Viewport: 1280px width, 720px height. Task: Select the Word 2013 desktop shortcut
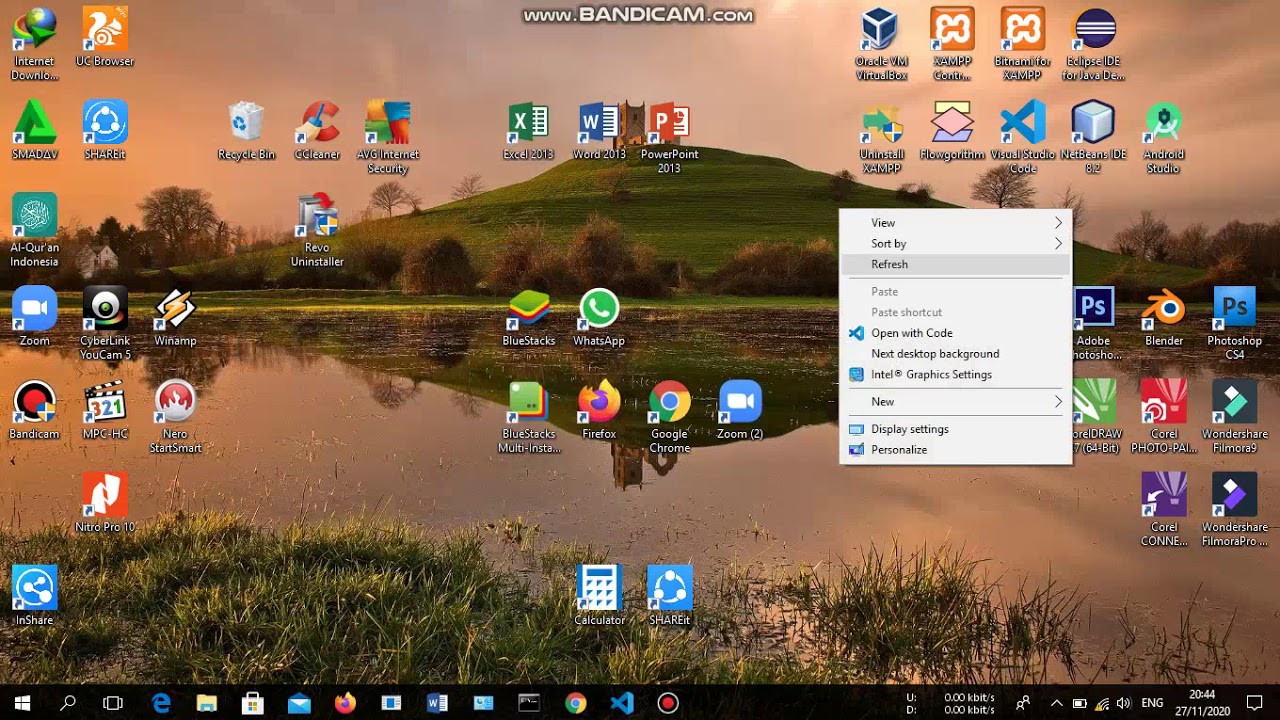point(599,130)
